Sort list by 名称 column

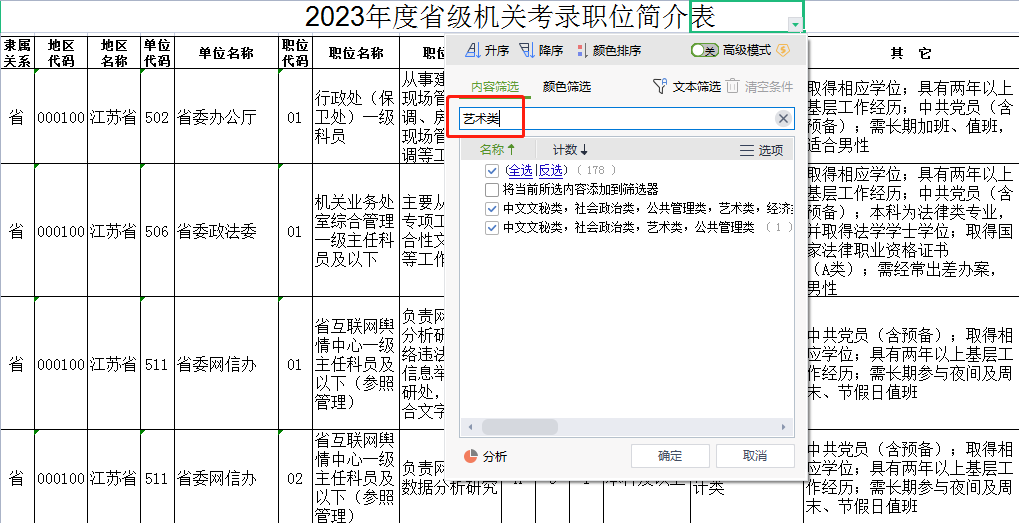[497, 150]
